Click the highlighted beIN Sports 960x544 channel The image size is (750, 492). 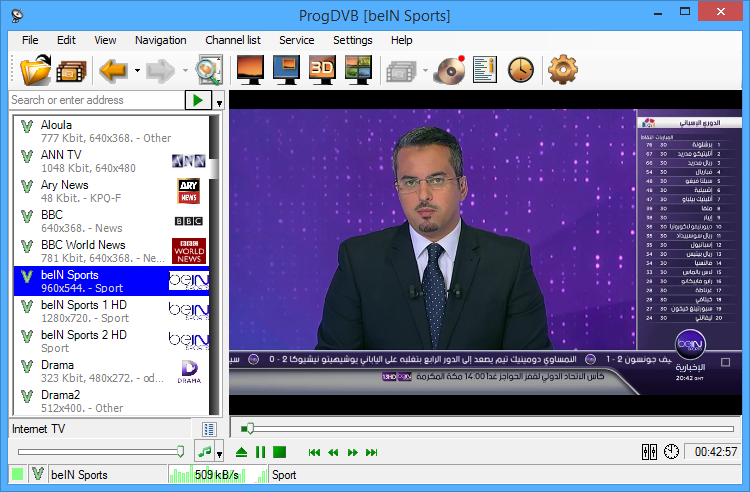[x=111, y=281]
